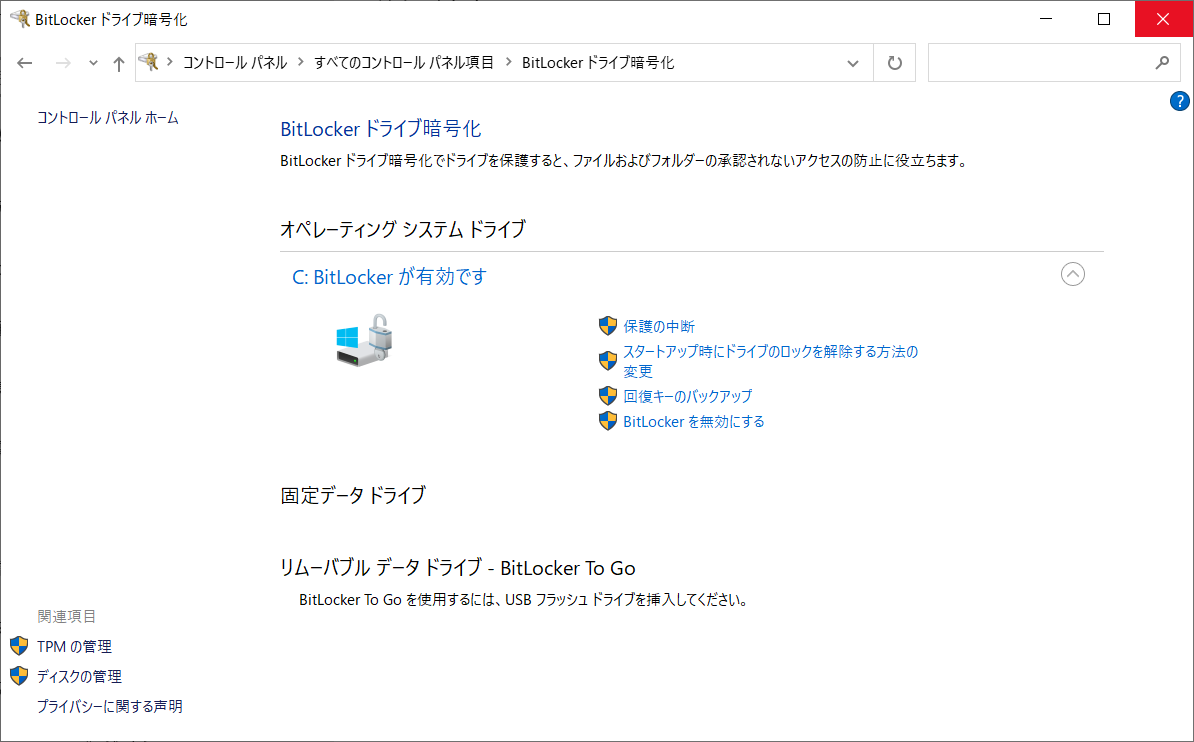Click the help question mark icon
The height and width of the screenshot is (742, 1194).
coord(1180,101)
